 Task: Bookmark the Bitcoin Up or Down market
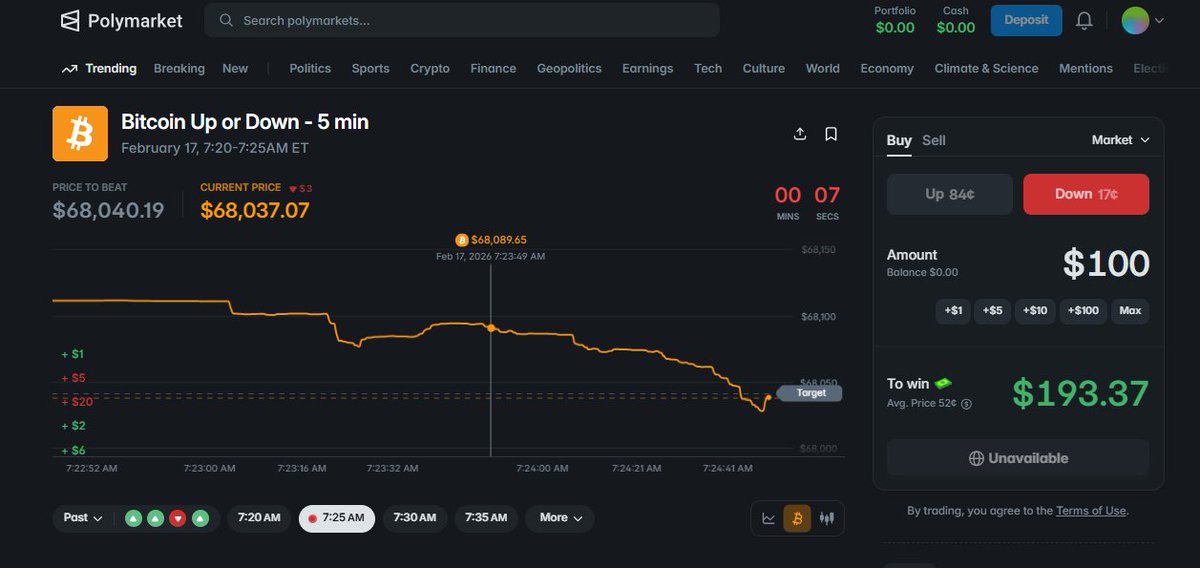coord(831,134)
